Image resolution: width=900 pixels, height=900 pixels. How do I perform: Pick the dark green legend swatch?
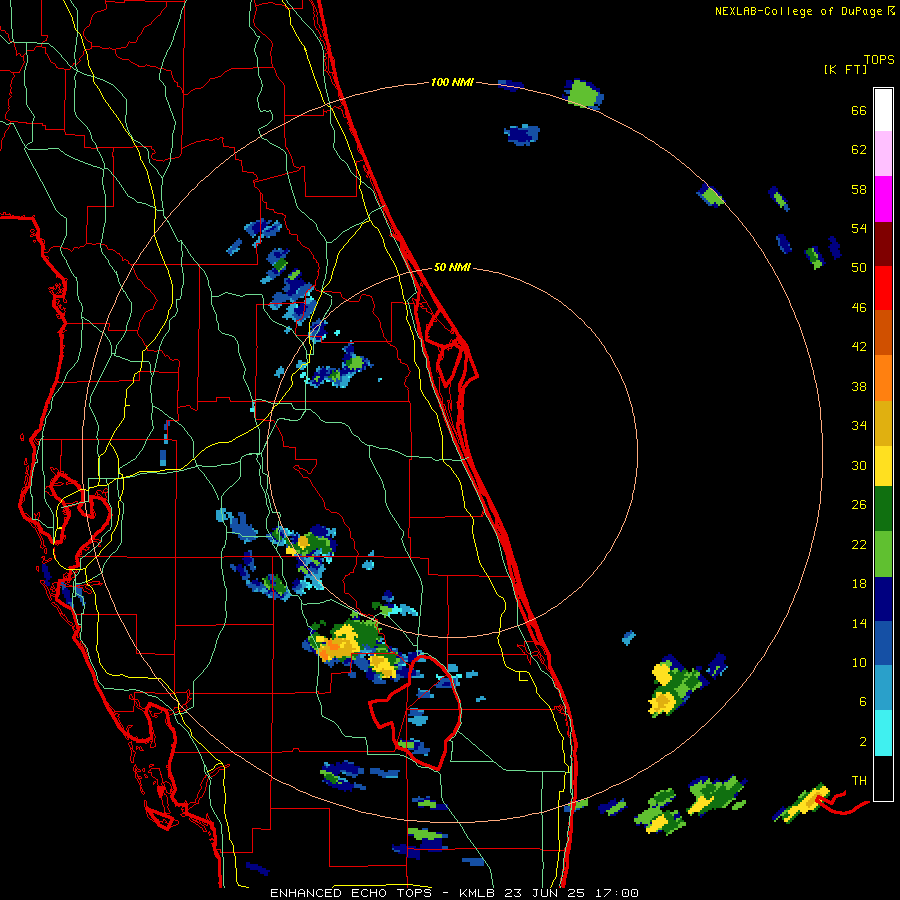883,509
